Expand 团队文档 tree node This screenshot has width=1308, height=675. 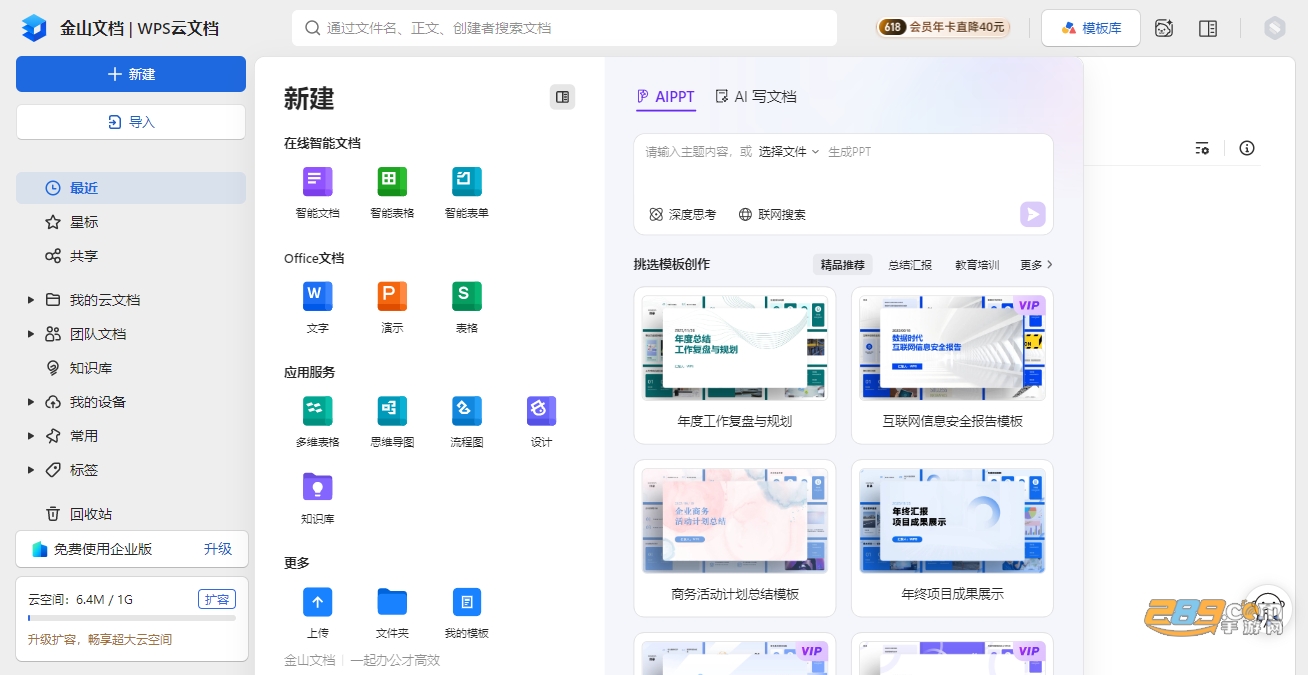tap(31, 334)
